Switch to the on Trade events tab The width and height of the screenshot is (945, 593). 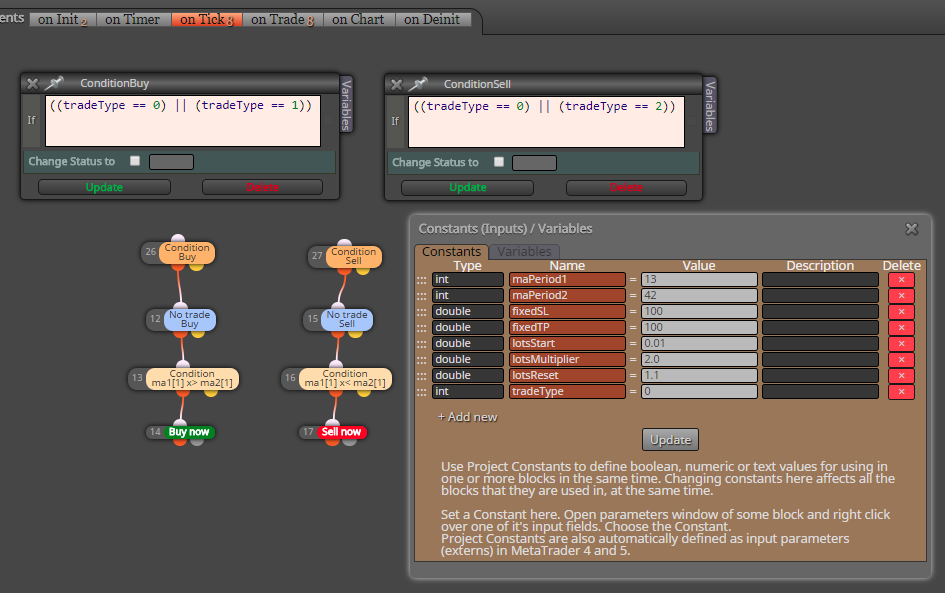click(x=283, y=20)
